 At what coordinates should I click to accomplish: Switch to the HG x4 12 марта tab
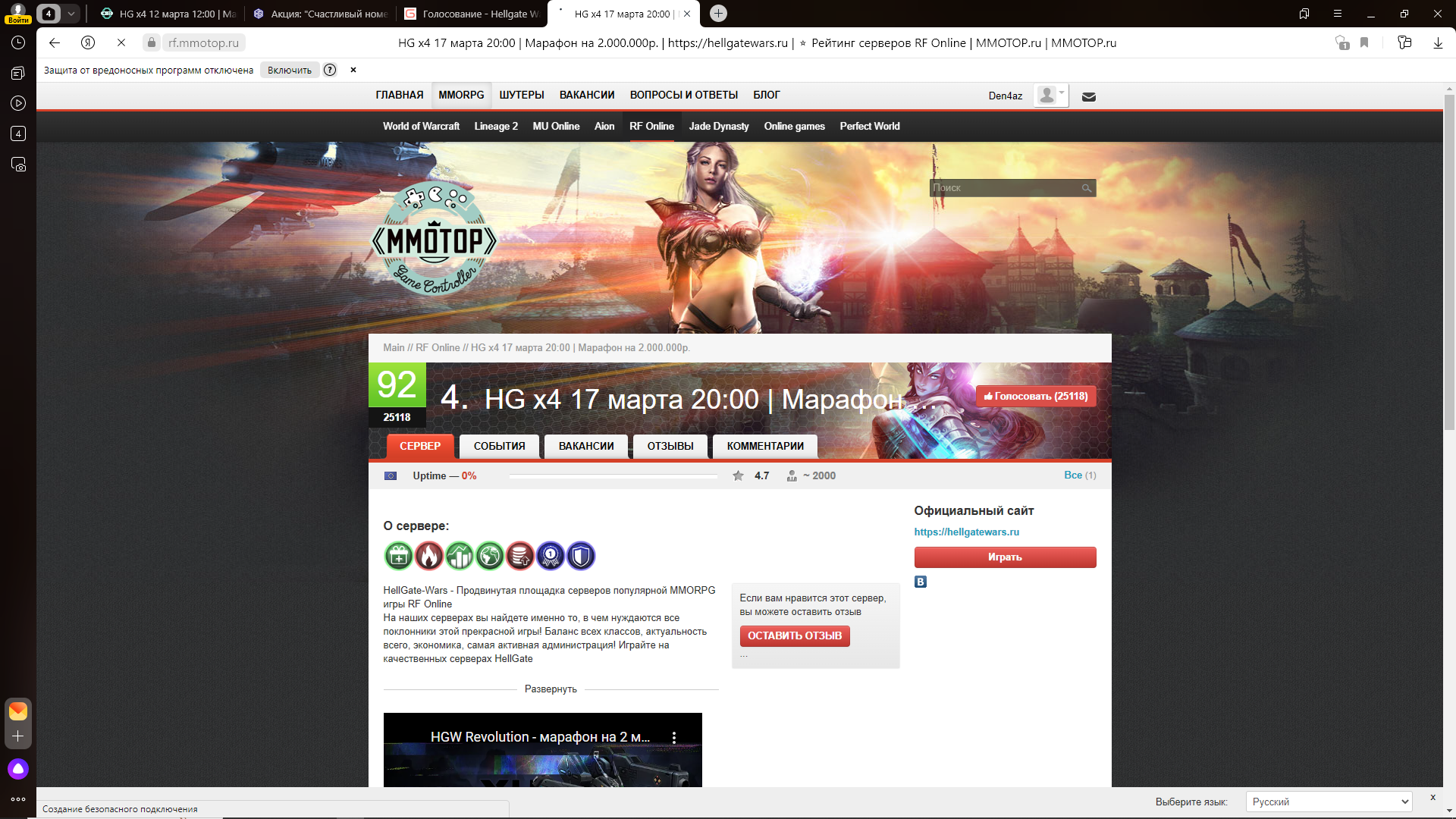[169, 14]
